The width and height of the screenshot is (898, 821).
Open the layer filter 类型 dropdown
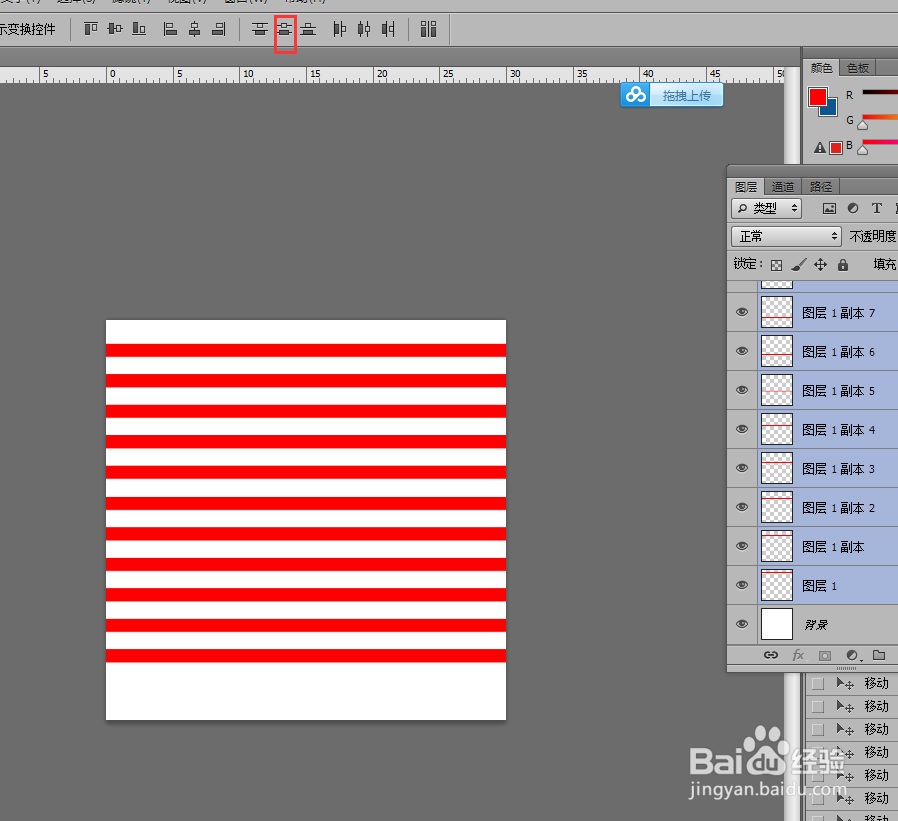(x=766, y=208)
